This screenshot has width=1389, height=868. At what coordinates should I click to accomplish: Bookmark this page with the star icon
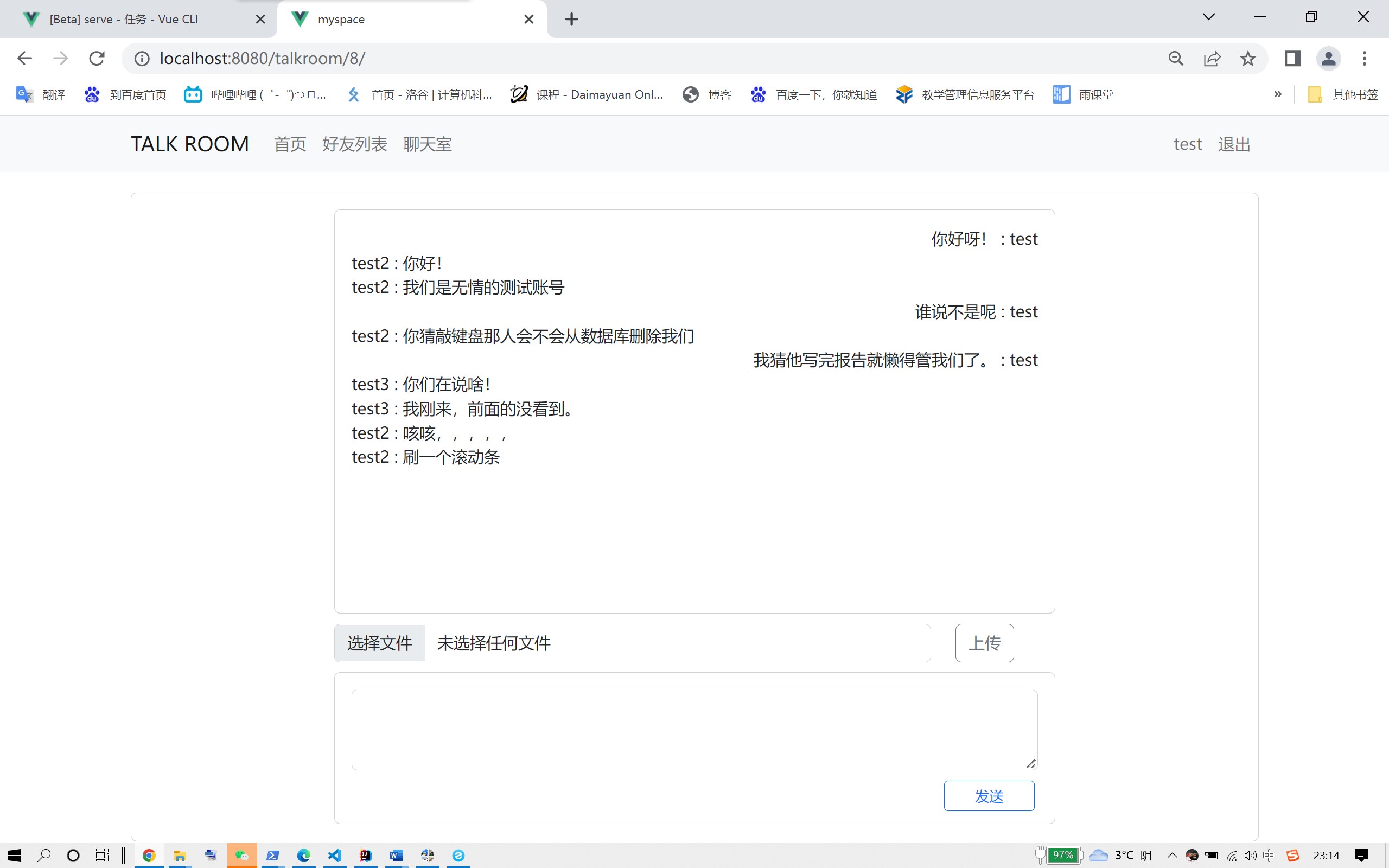point(1247,58)
